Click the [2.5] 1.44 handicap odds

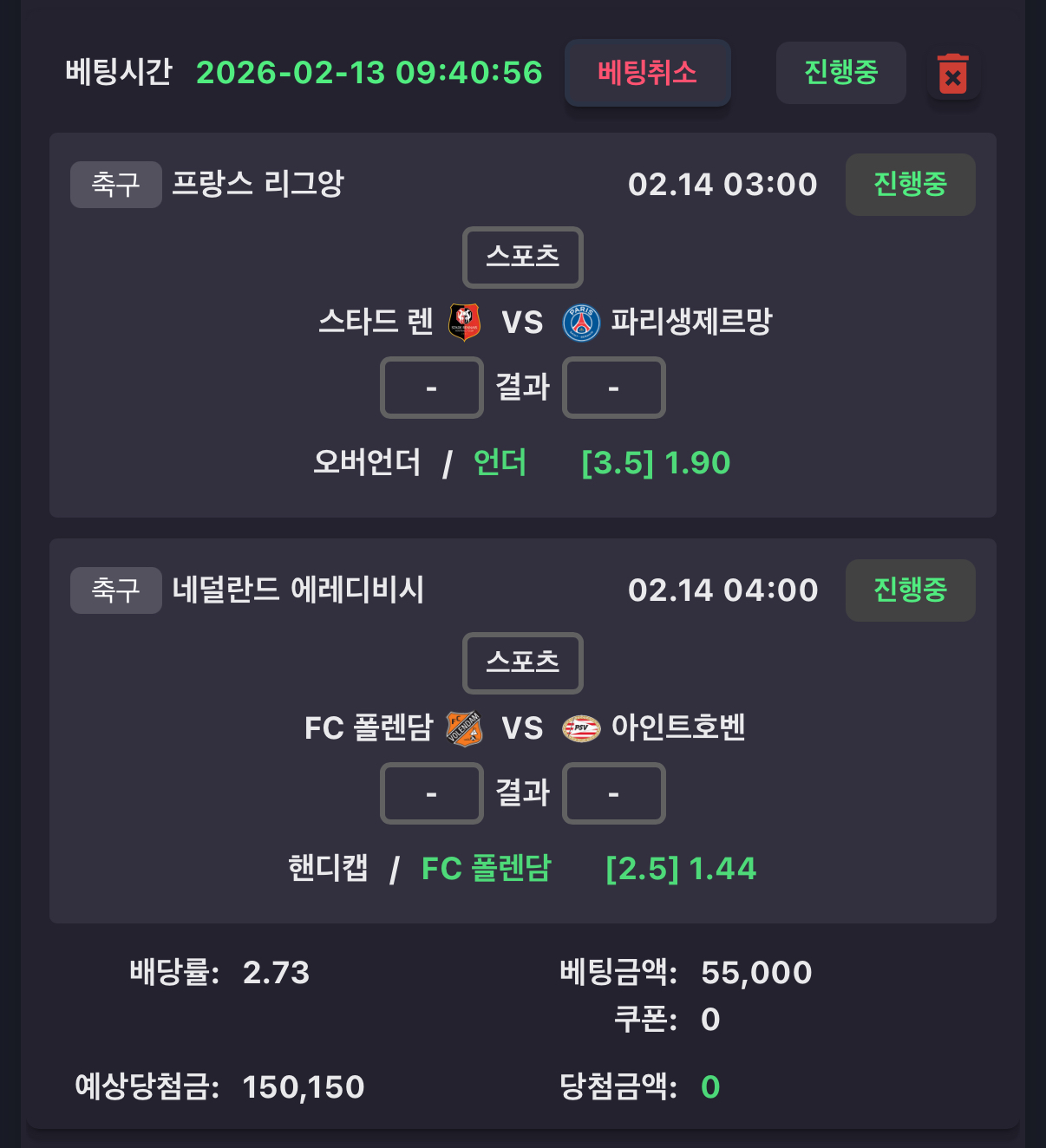(681, 869)
